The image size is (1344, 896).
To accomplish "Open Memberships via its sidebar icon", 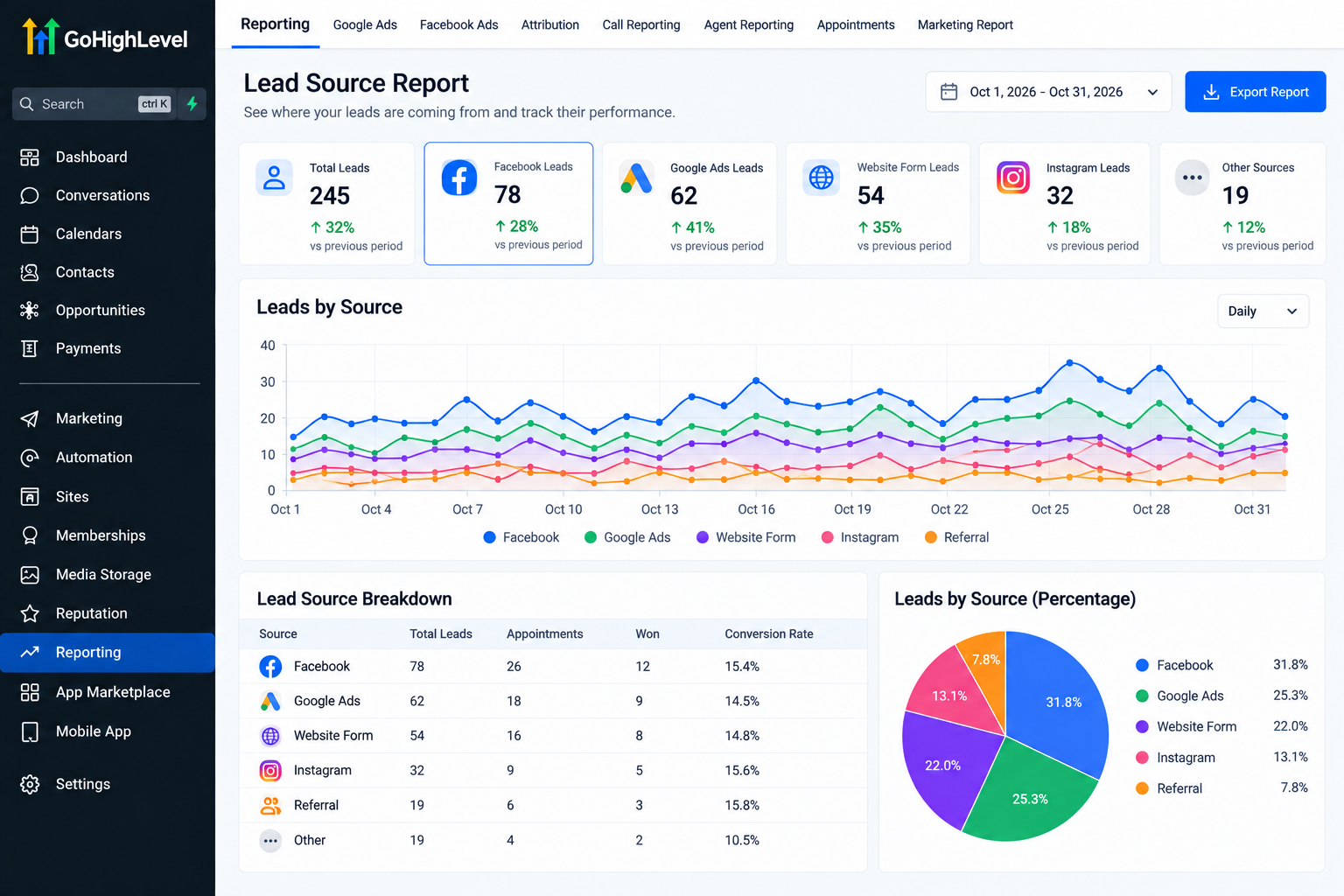I will [30, 535].
